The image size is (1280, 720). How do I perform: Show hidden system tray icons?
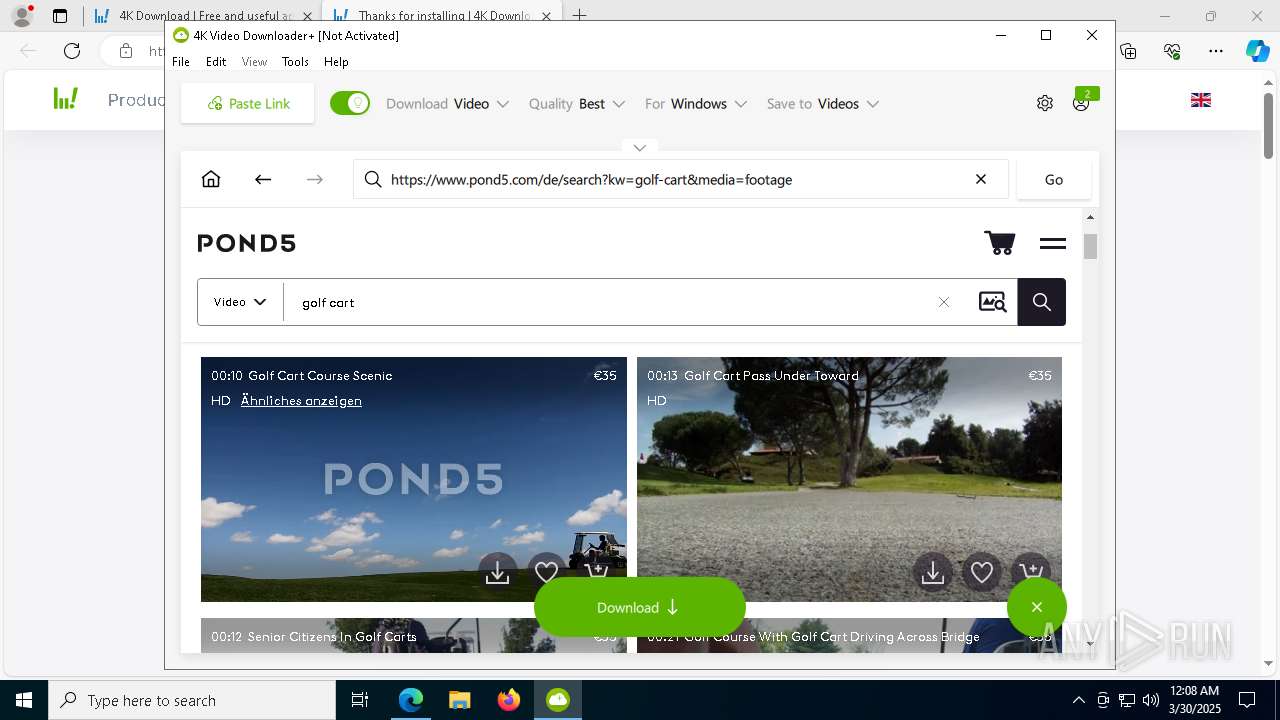[x=1078, y=700]
